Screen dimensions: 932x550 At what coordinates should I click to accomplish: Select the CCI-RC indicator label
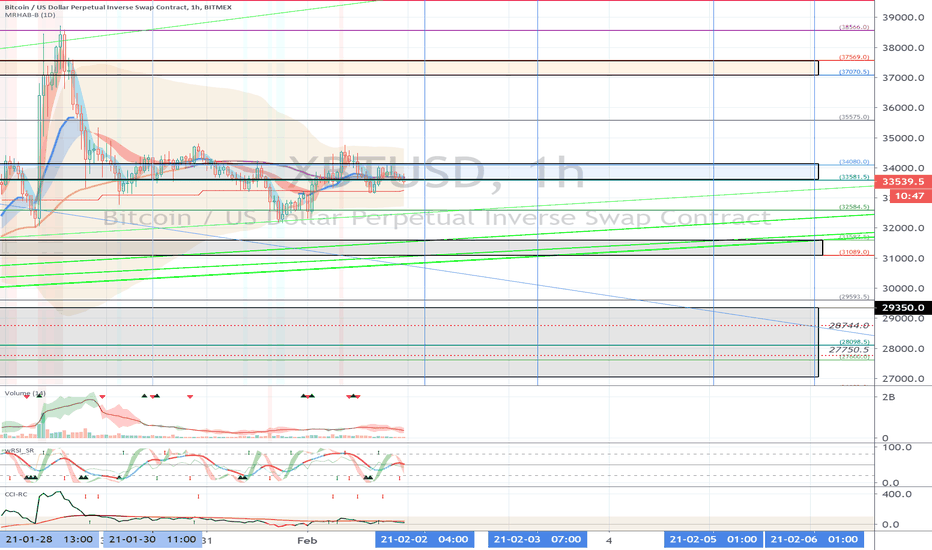16,494
